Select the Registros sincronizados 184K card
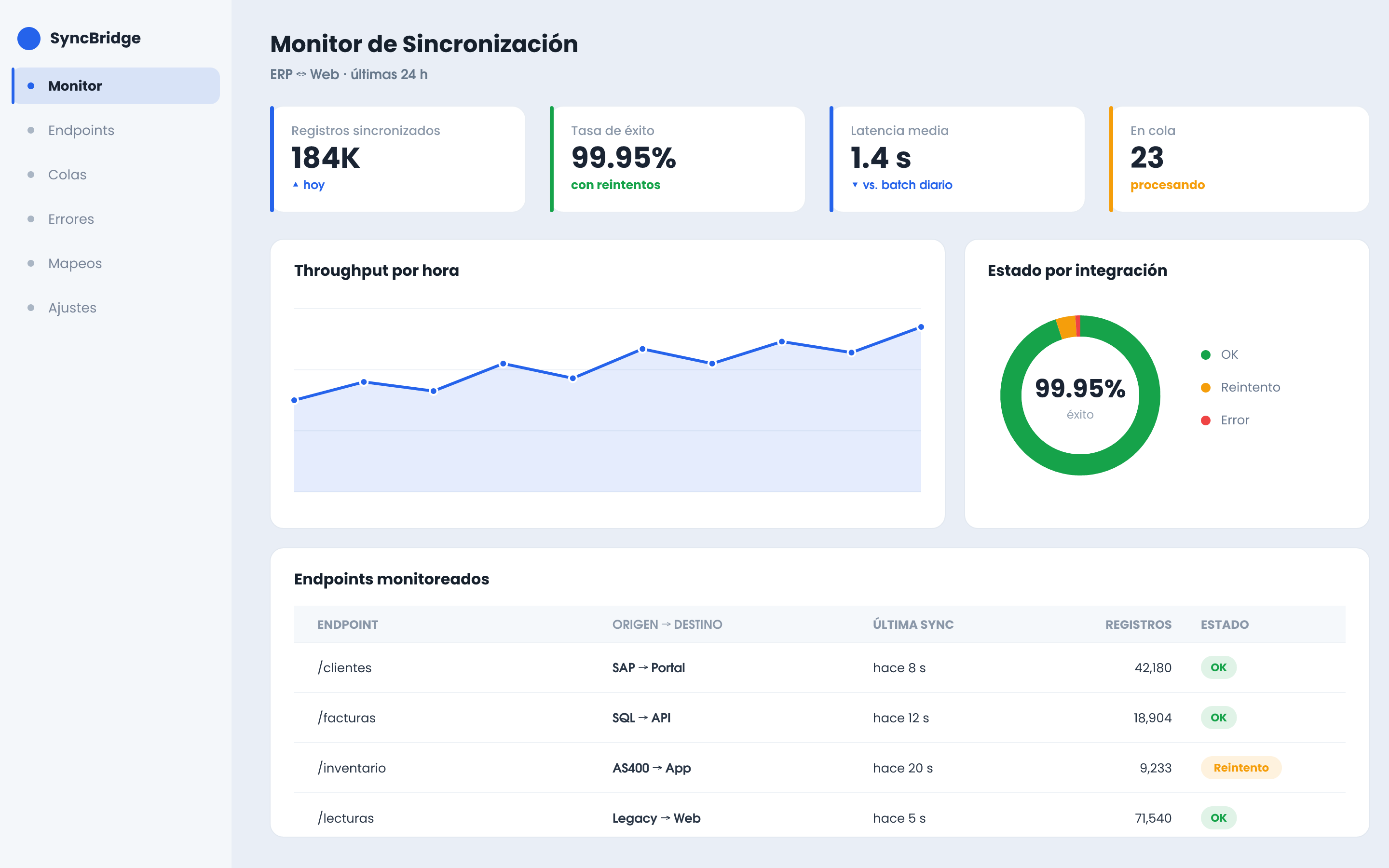1389x868 pixels. pos(398,159)
